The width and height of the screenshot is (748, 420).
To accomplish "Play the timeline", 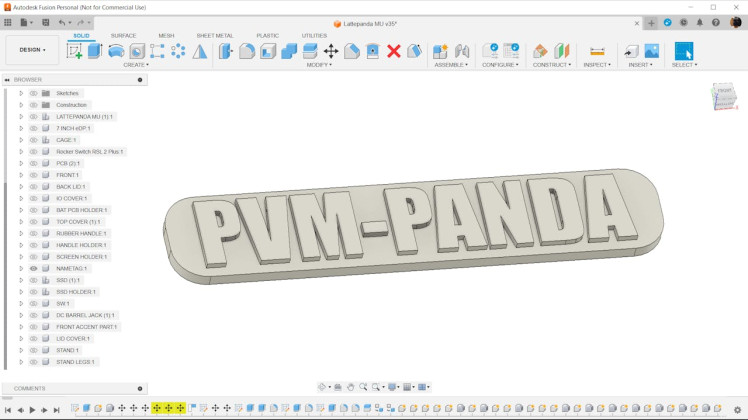I will [32, 410].
